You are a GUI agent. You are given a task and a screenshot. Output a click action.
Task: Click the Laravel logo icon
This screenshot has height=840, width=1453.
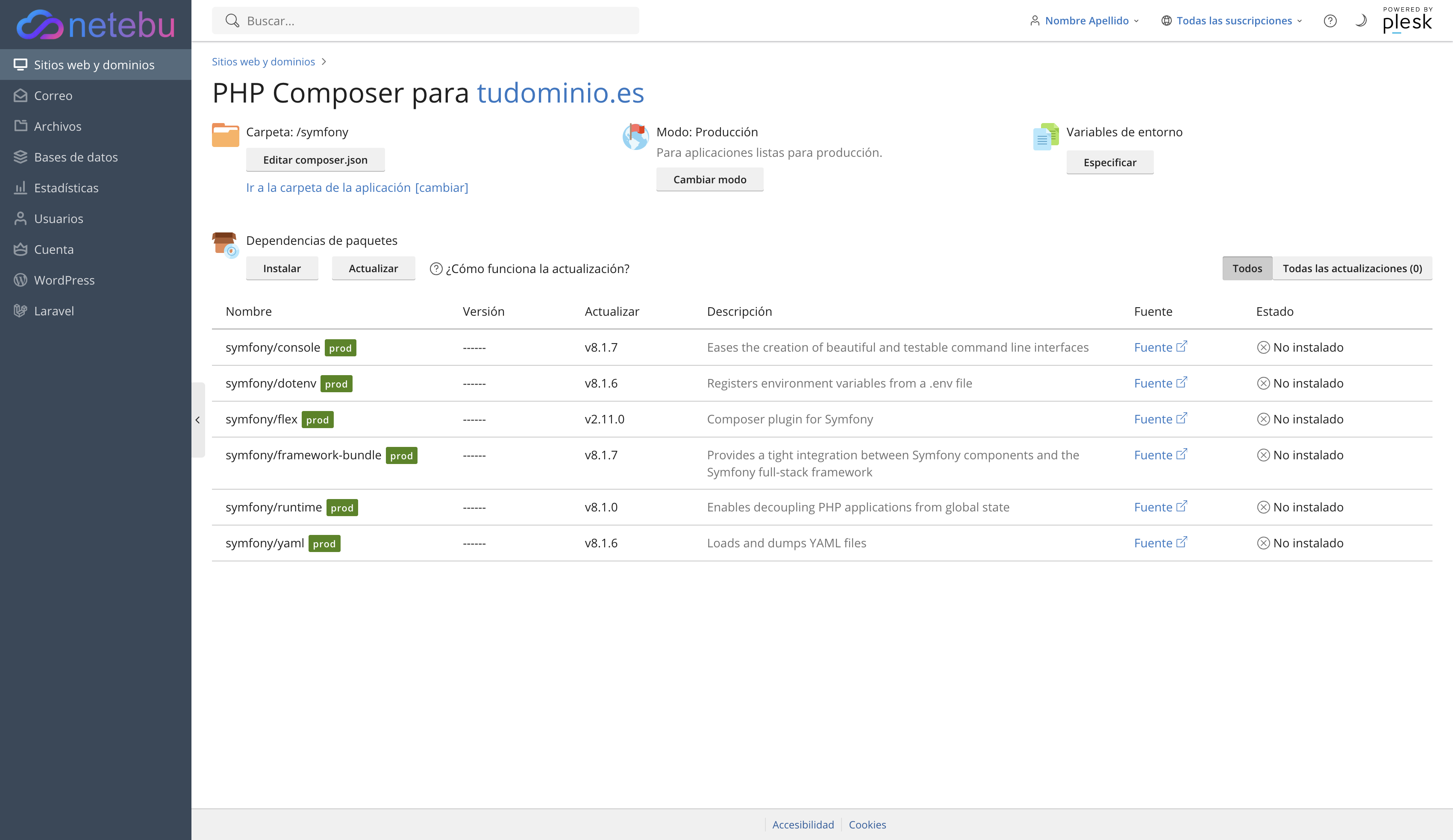click(21, 311)
